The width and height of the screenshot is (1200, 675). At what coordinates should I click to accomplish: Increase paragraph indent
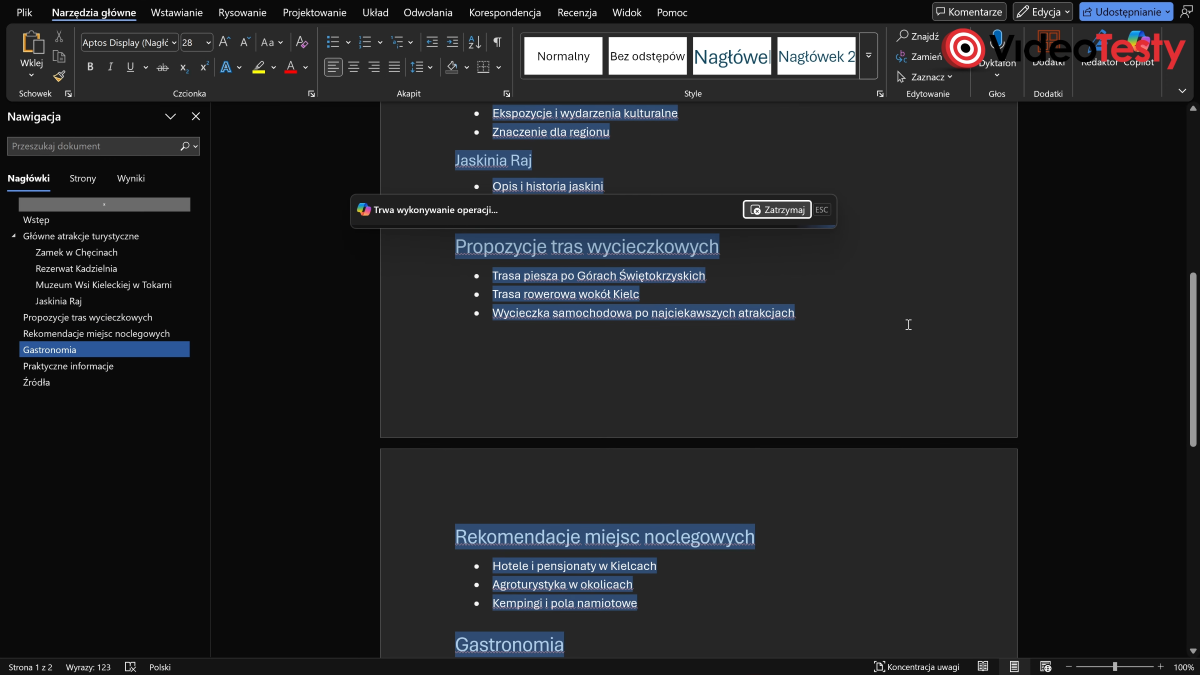pyautogui.click(x=453, y=42)
